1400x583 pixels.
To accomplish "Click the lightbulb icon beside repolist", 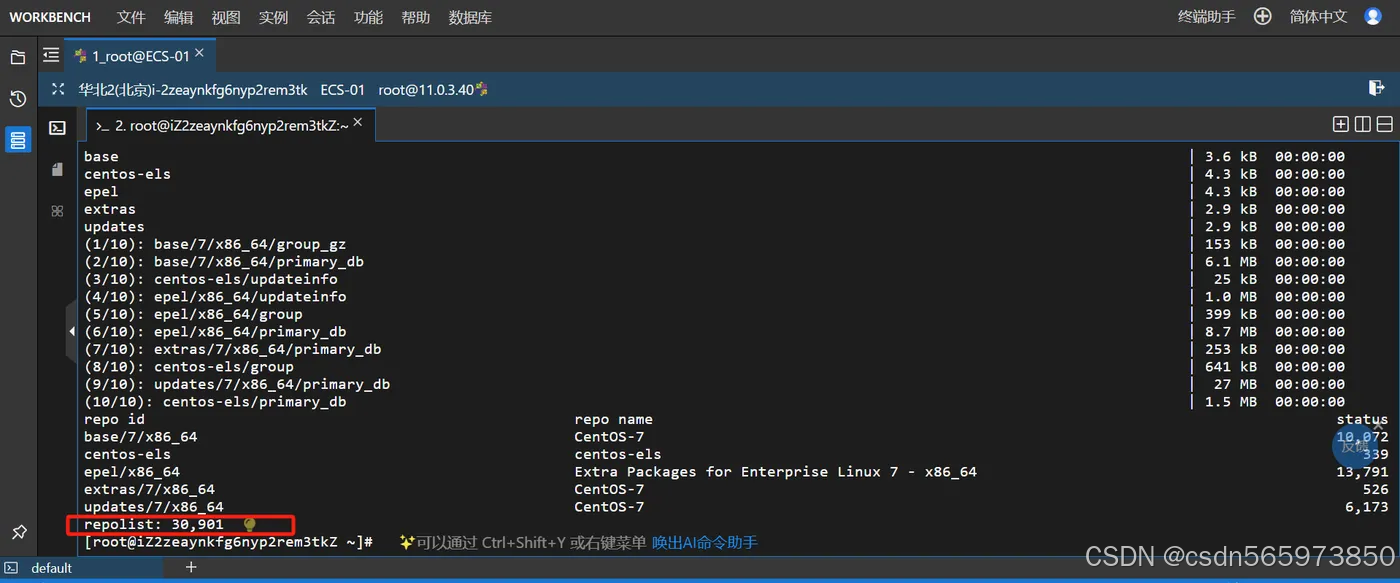I will coord(250,524).
